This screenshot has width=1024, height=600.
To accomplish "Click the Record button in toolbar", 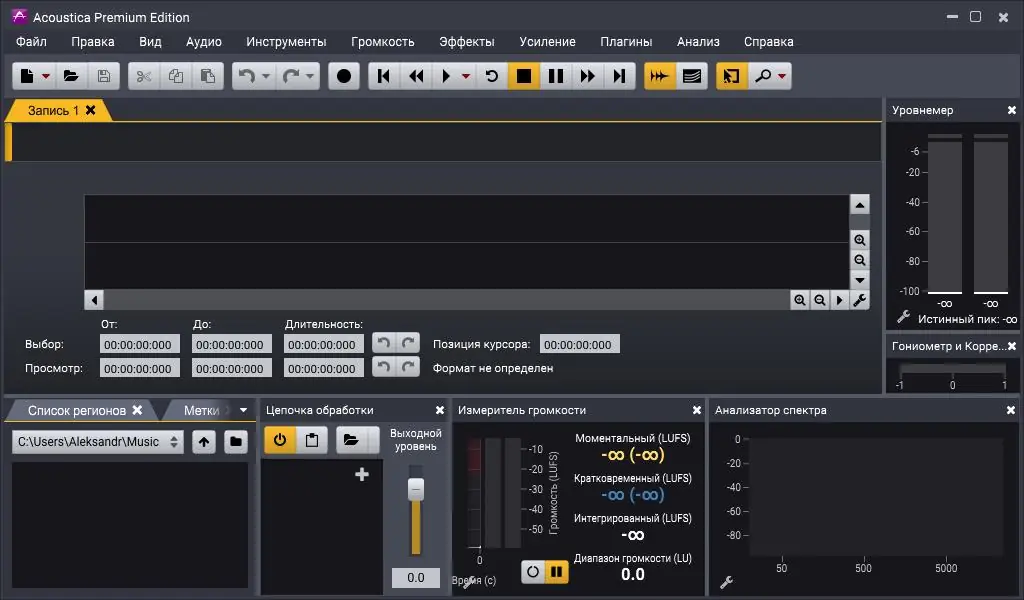I will point(344,76).
